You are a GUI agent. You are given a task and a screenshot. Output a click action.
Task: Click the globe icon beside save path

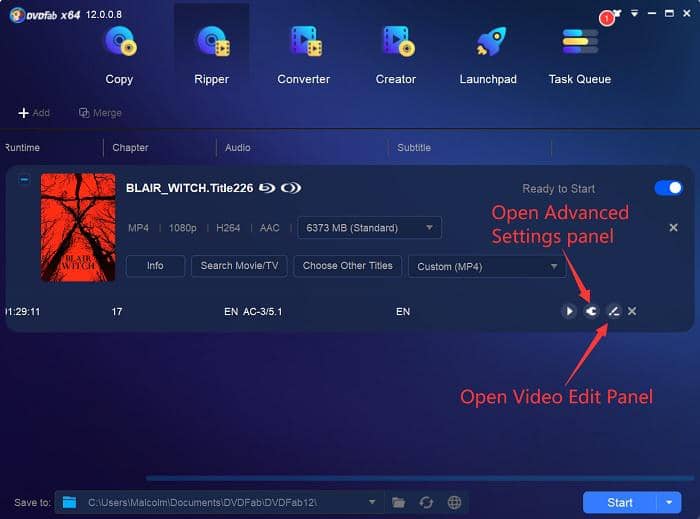tap(454, 502)
